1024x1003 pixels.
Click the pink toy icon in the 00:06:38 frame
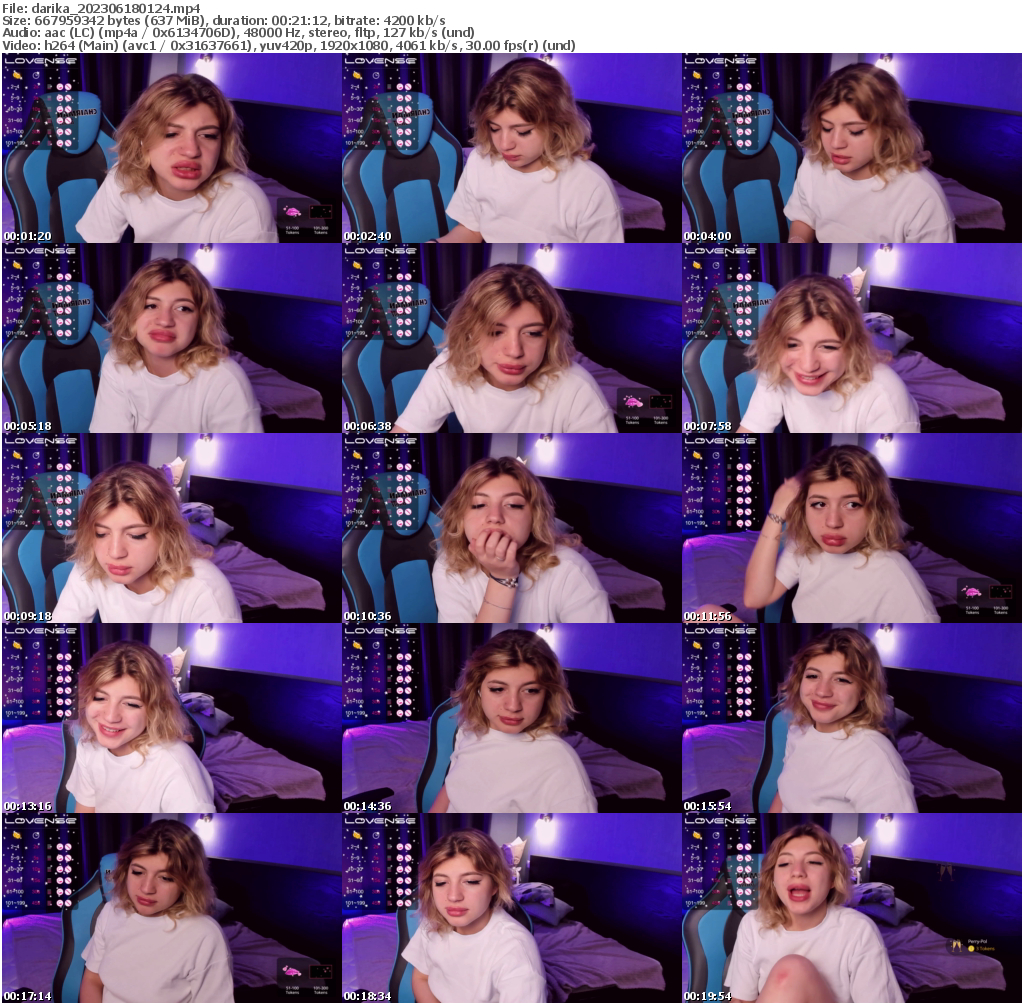tap(633, 401)
